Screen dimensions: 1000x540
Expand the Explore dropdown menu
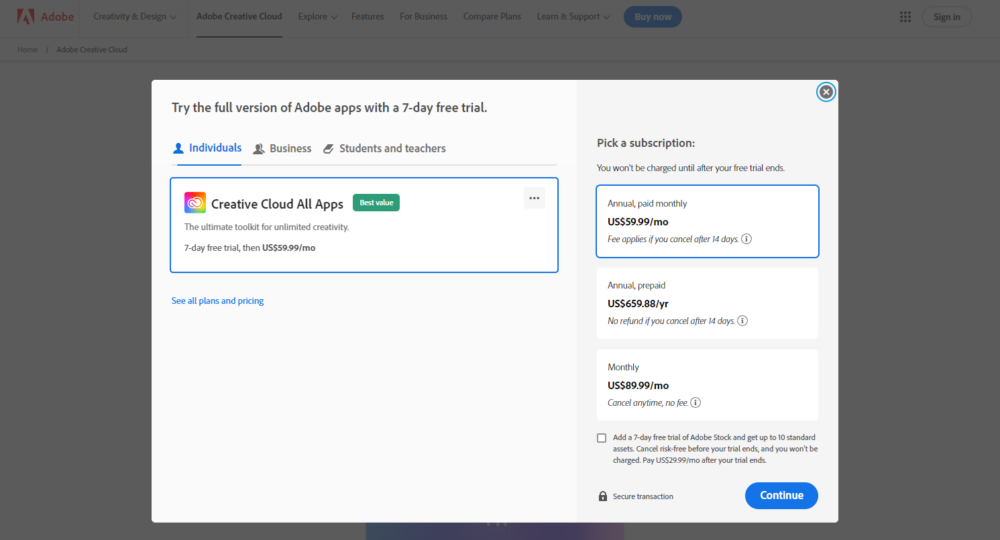317,17
